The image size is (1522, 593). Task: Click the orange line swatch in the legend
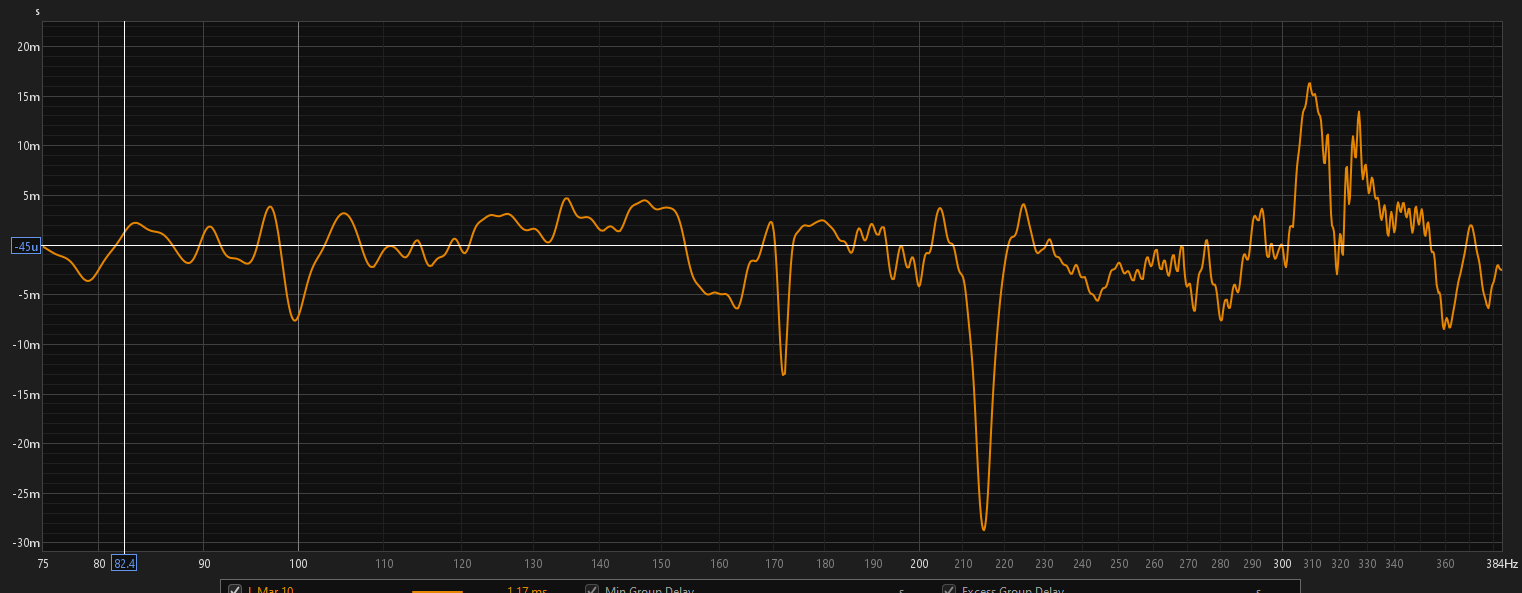(437, 591)
